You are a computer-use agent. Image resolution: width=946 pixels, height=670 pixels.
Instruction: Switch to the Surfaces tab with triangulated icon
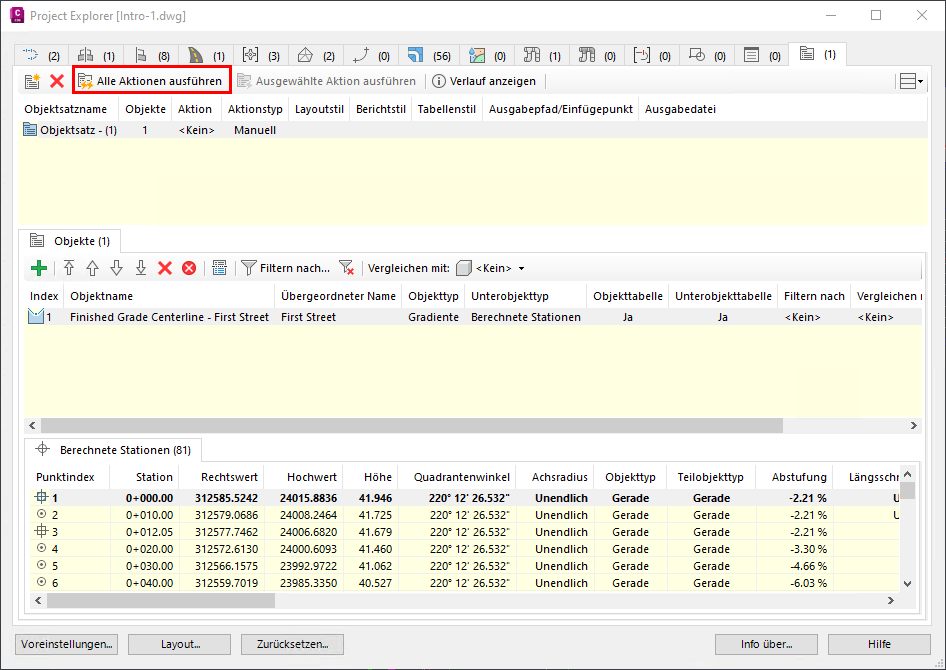click(x=316, y=55)
